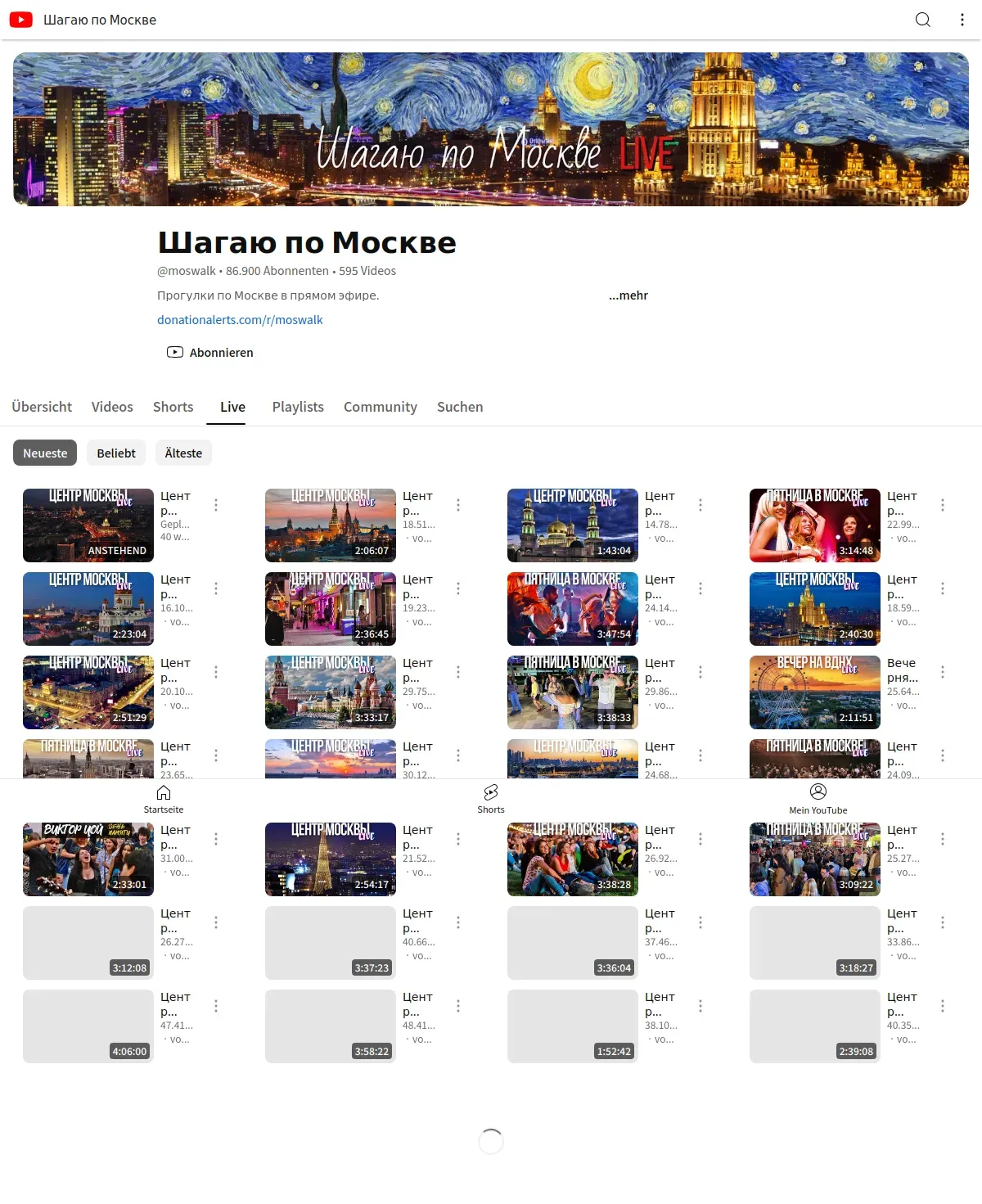Open options menu for 3:38:28 video
The height and width of the screenshot is (1204, 982).
tap(700, 839)
